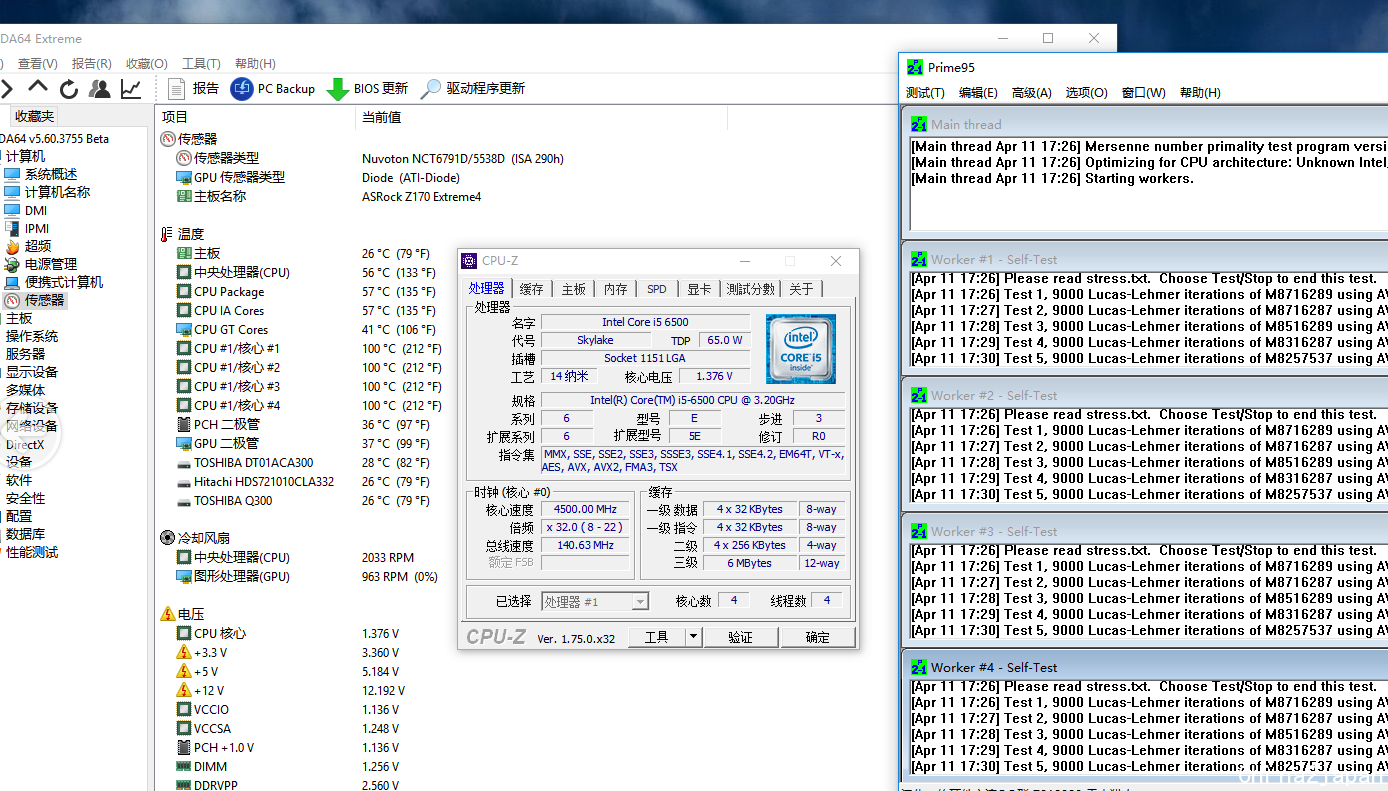Select DMI in the sidebar tree

[36, 210]
